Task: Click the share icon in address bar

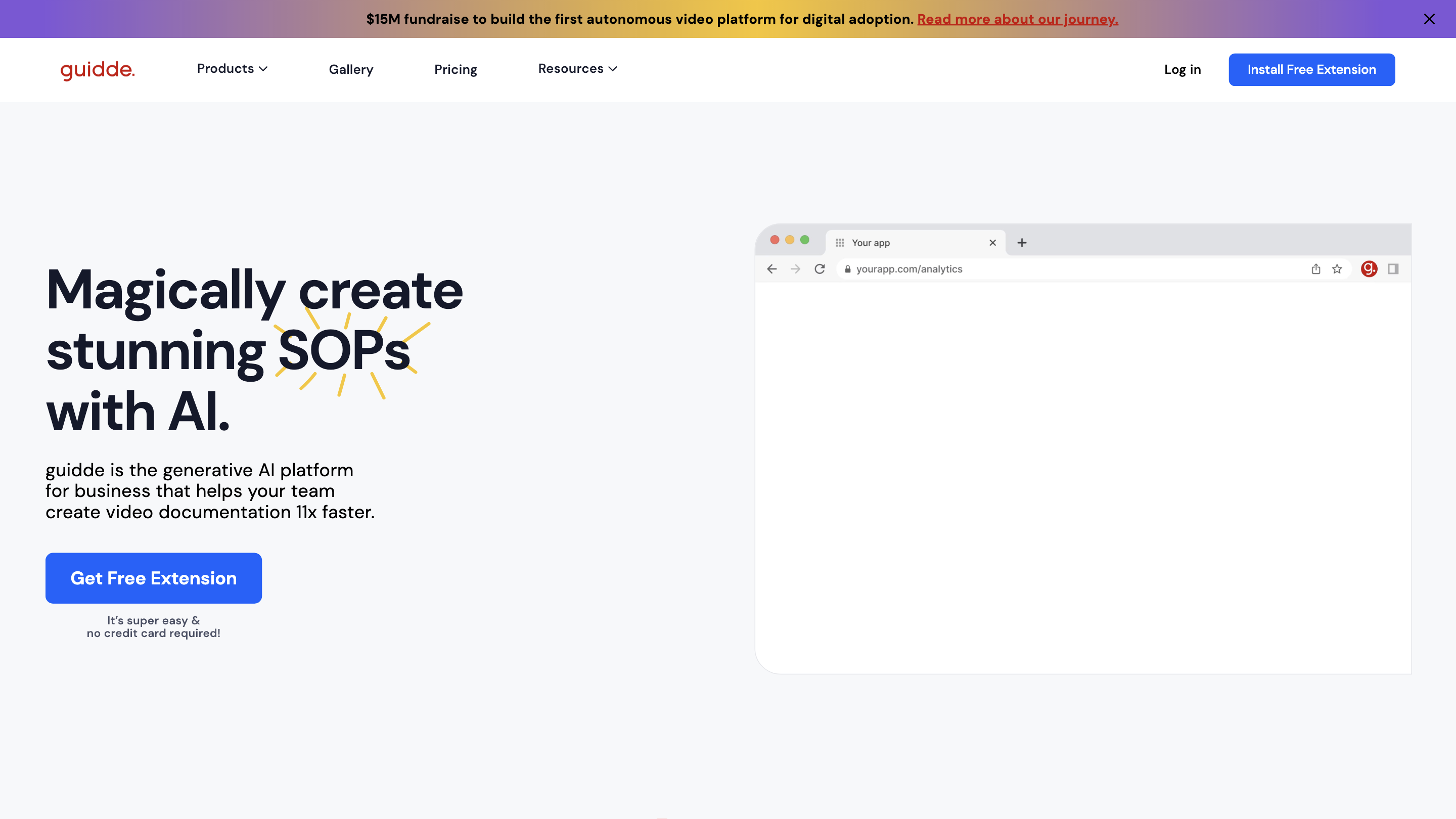Action: 1316,269
